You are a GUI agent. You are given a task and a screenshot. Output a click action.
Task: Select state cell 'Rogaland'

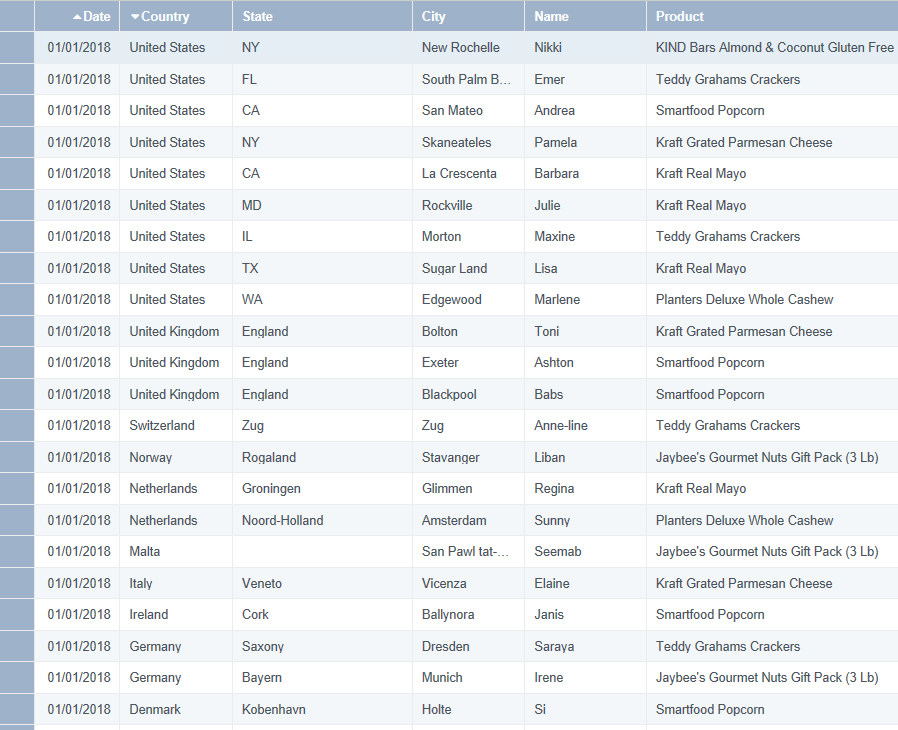click(x=322, y=457)
